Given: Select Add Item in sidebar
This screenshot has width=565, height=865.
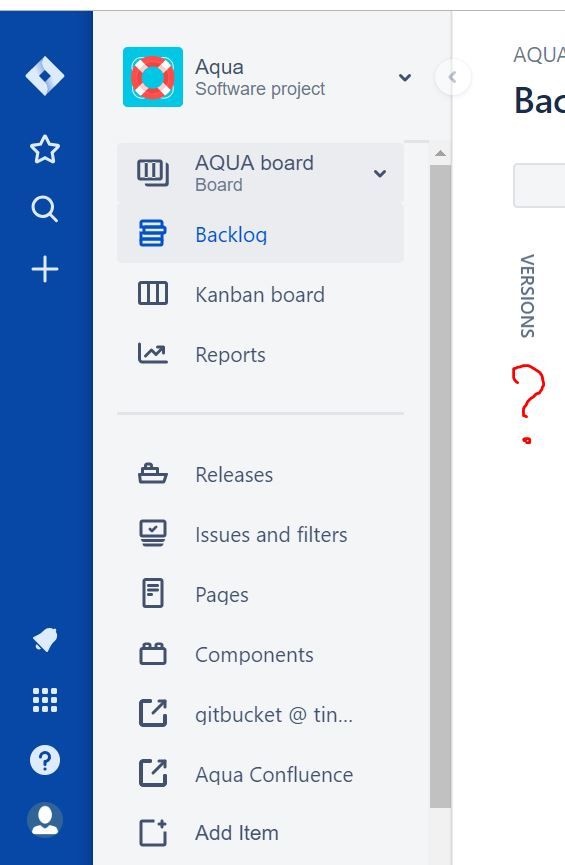Looking at the screenshot, I should 260,832.
